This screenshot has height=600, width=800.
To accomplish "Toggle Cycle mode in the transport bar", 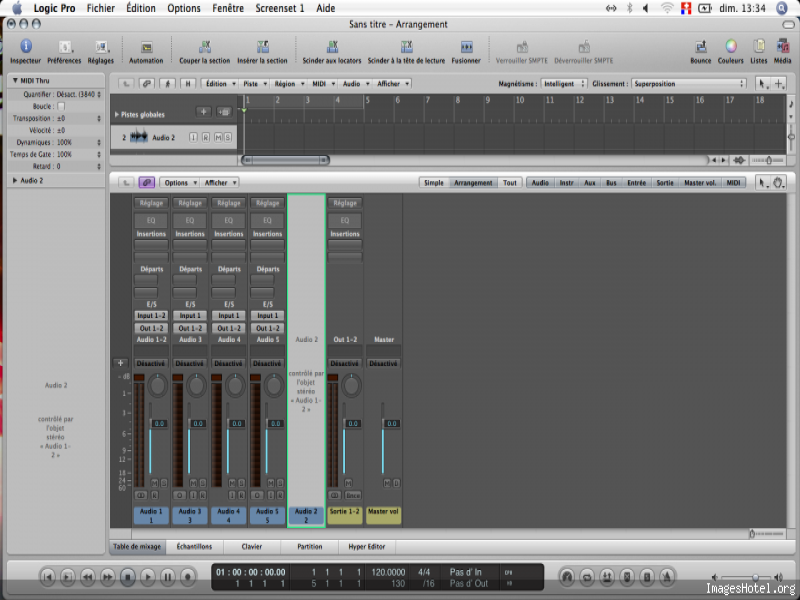I will point(587,577).
